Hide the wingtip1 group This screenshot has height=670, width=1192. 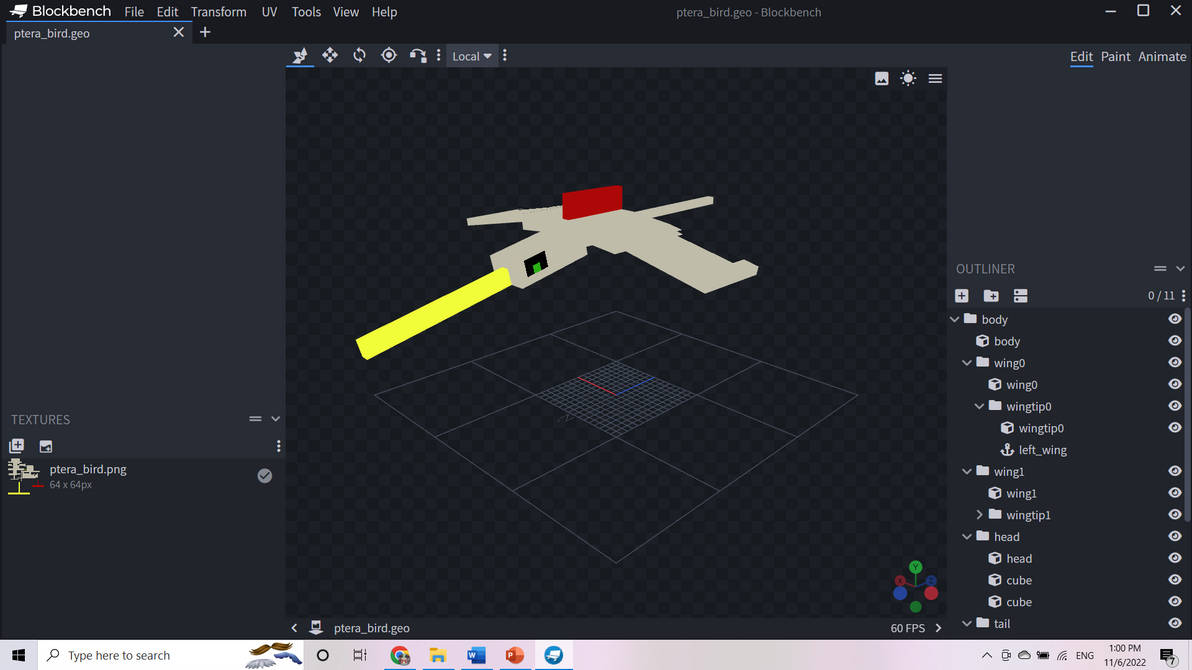pos(1175,515)
